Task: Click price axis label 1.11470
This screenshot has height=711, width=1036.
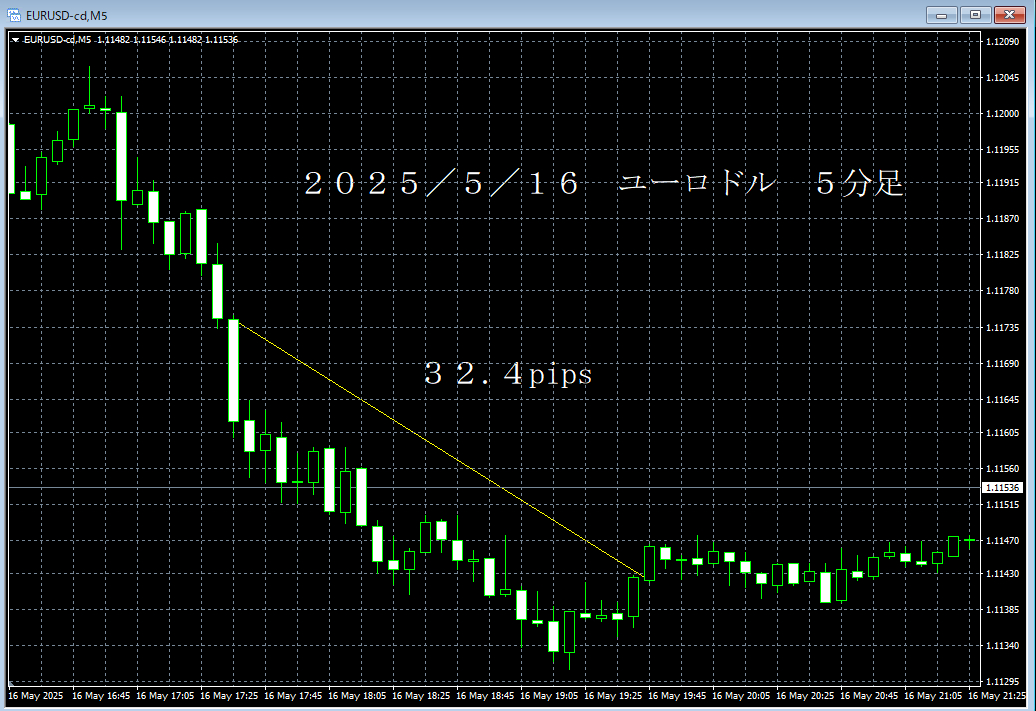Action: click(1002, 541)
